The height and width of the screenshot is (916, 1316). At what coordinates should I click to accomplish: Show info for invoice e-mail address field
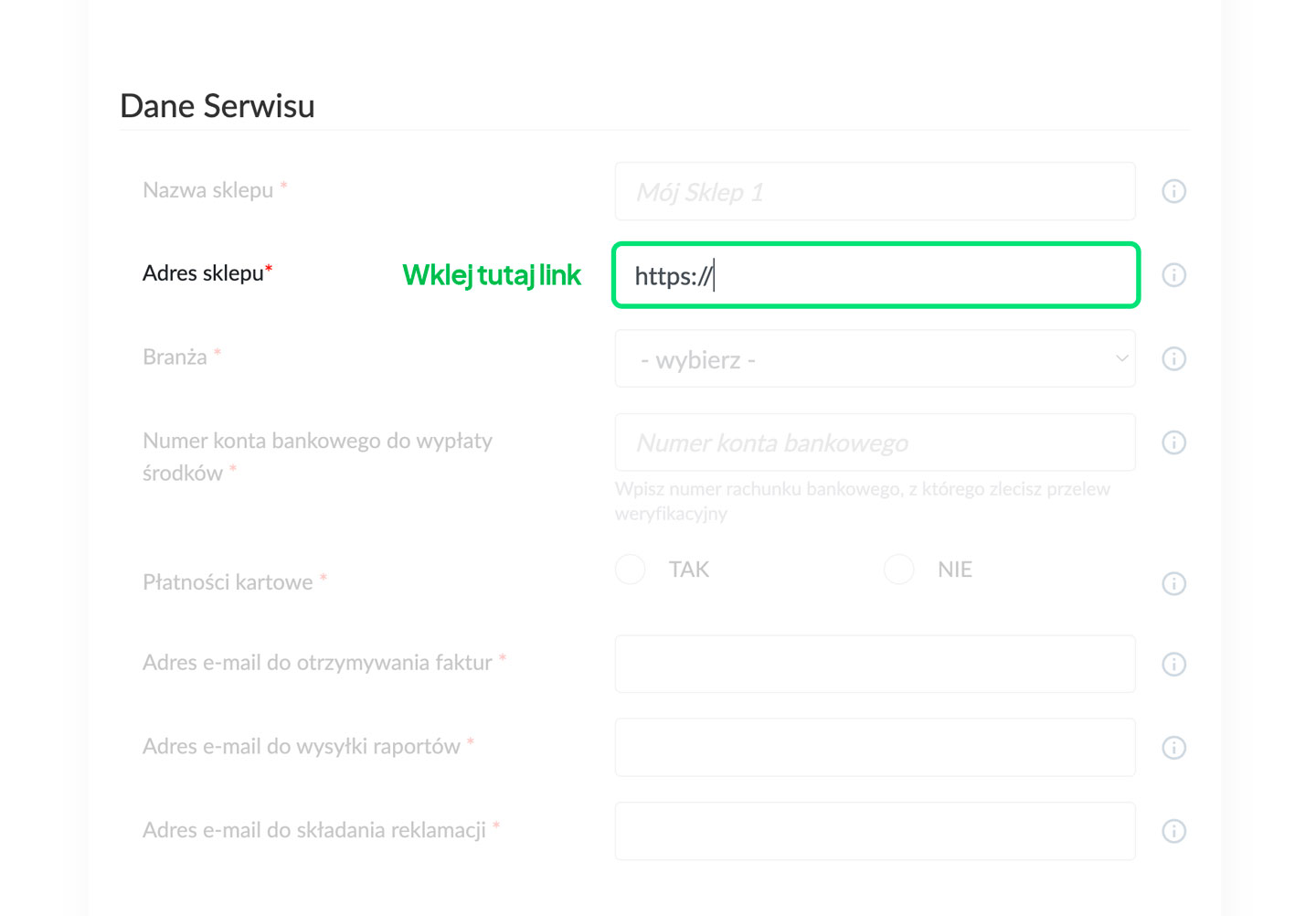click(x=1173, y=664)
